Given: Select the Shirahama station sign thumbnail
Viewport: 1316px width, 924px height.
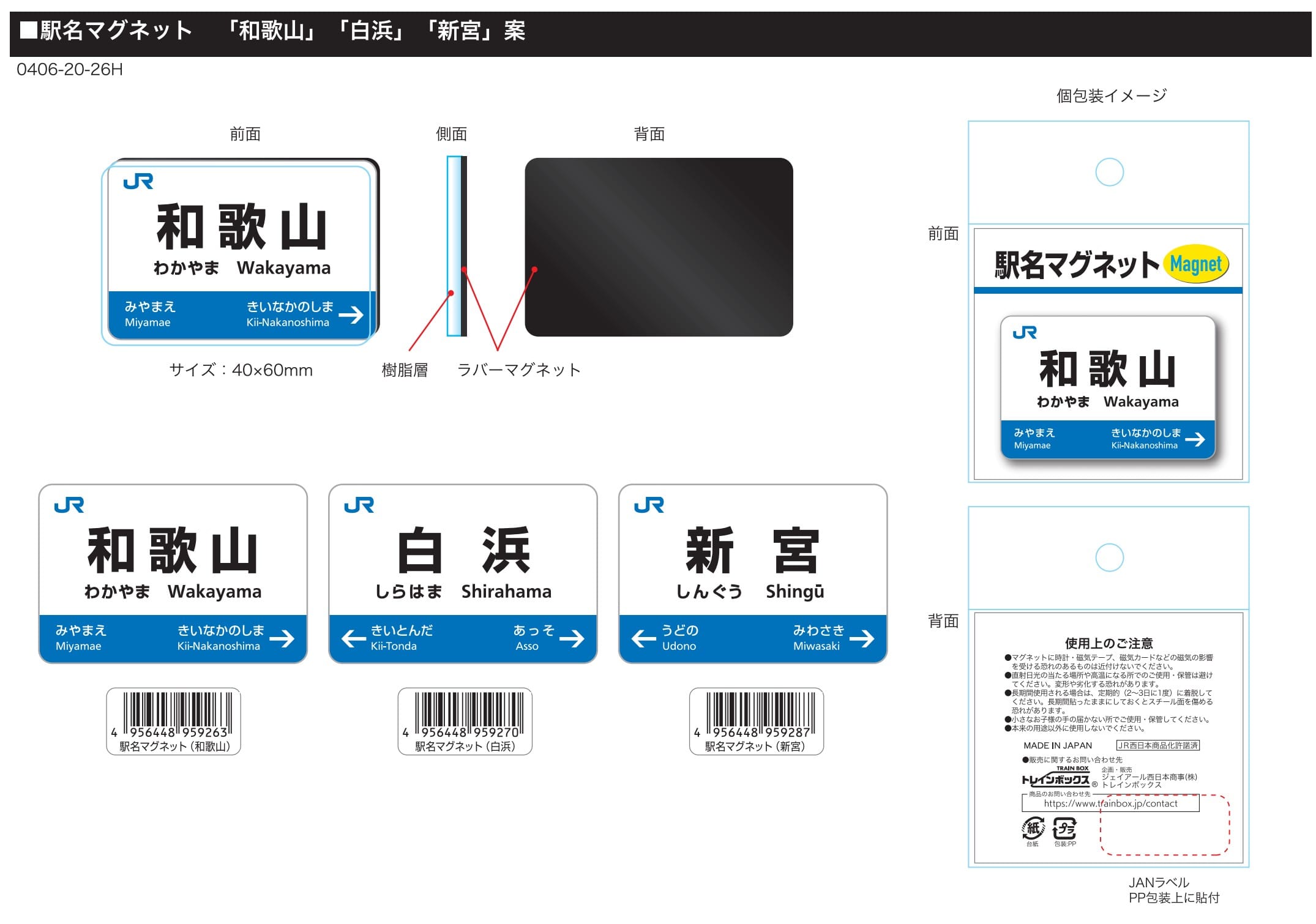Looking at the screenshot, I should coord(463,574).
